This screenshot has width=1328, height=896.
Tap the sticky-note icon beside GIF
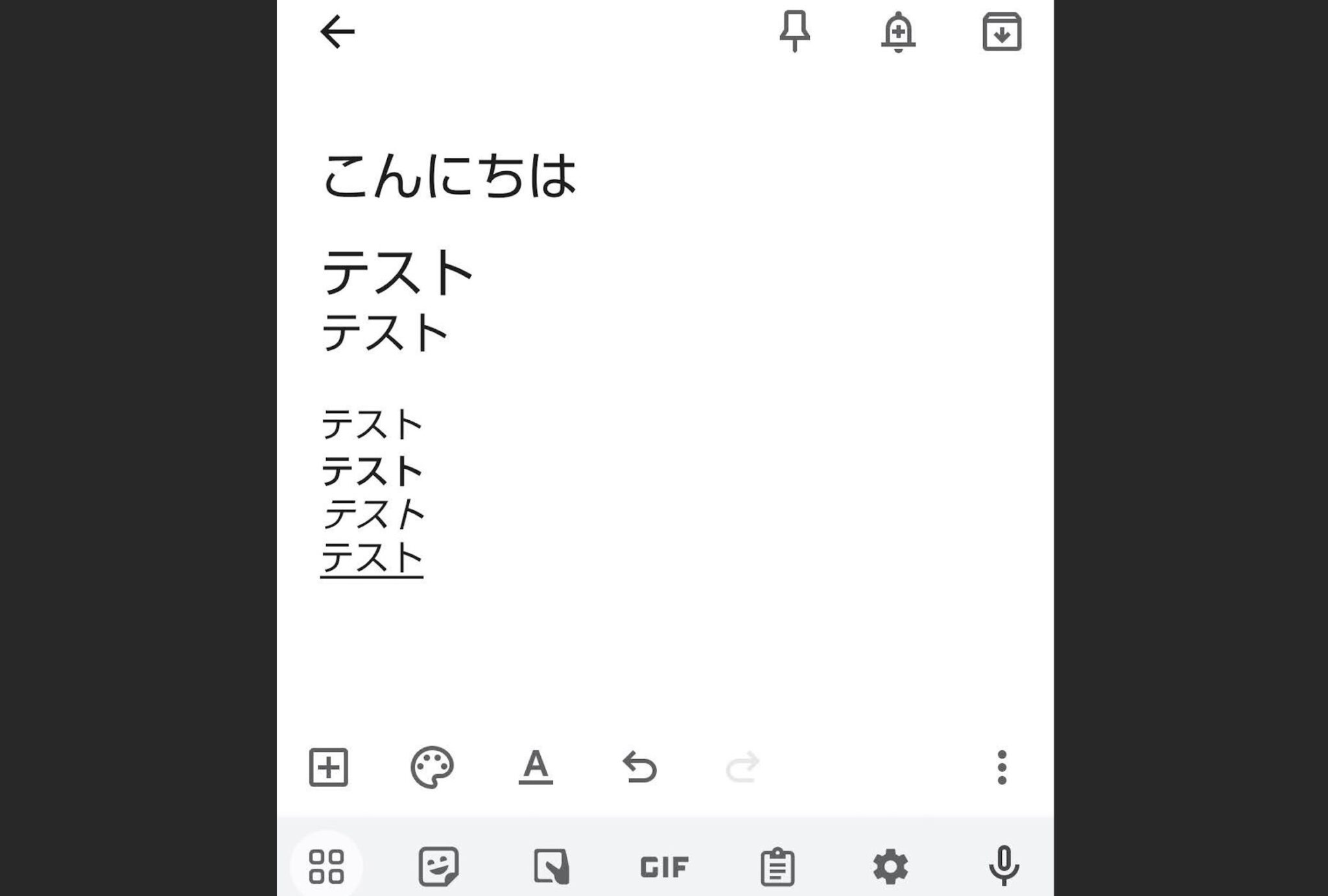551,866
